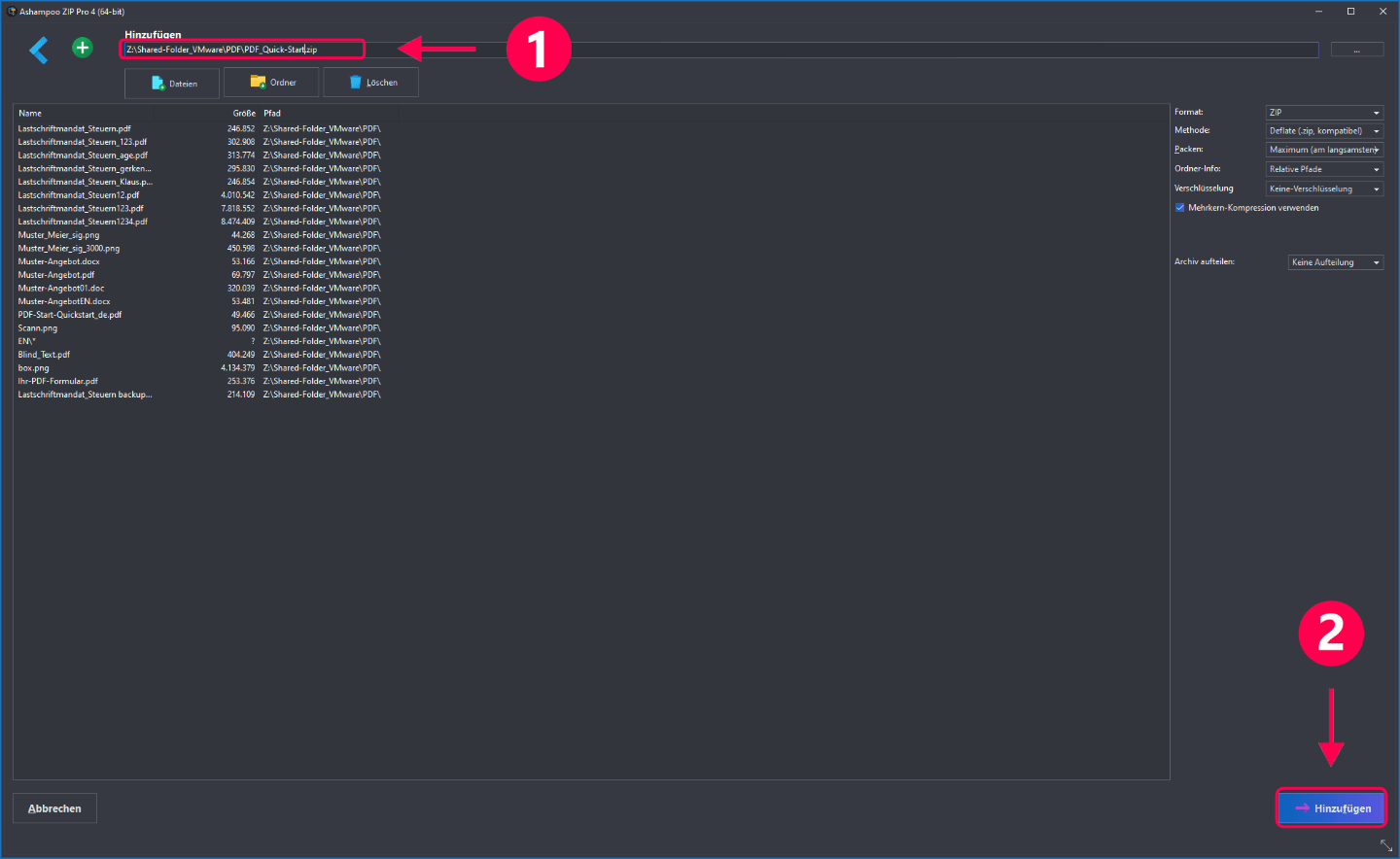Select the file Lastschriftmandat_Steuern_123.pdf

coord(82,142)
